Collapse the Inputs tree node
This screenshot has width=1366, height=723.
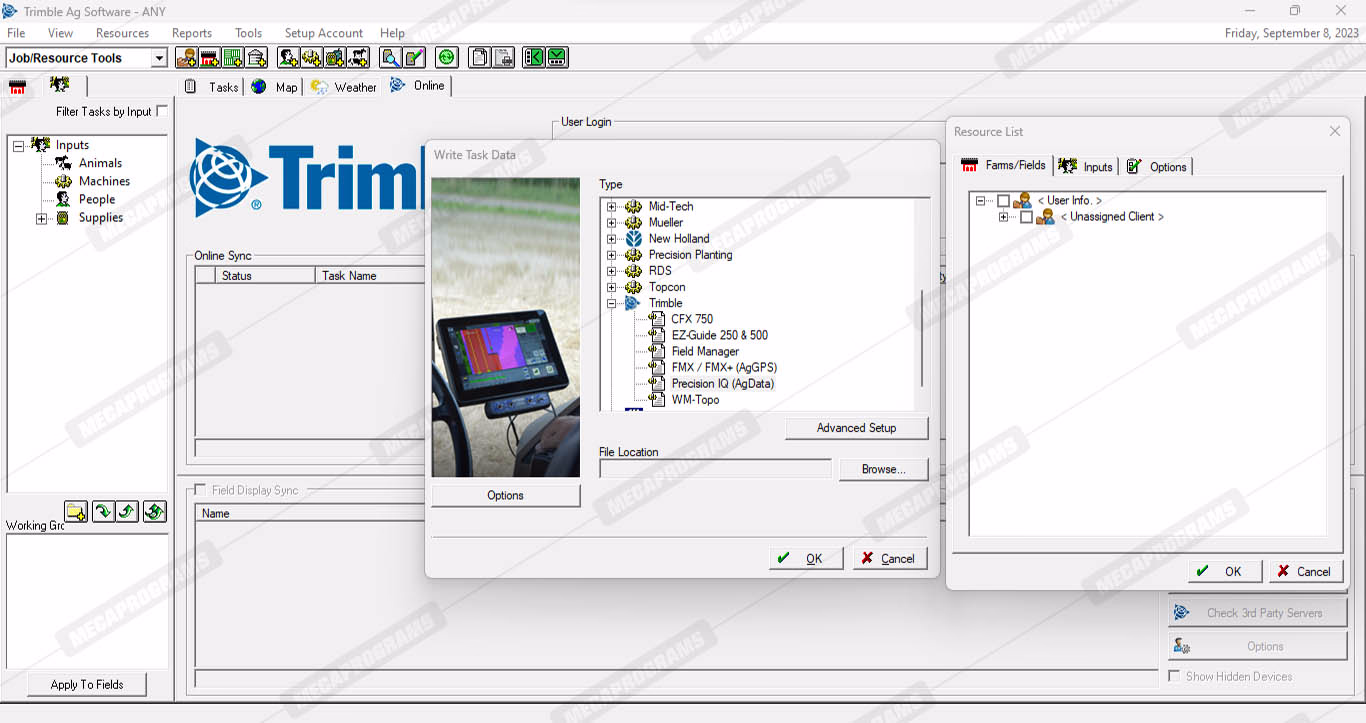click(x=18, y=146)
